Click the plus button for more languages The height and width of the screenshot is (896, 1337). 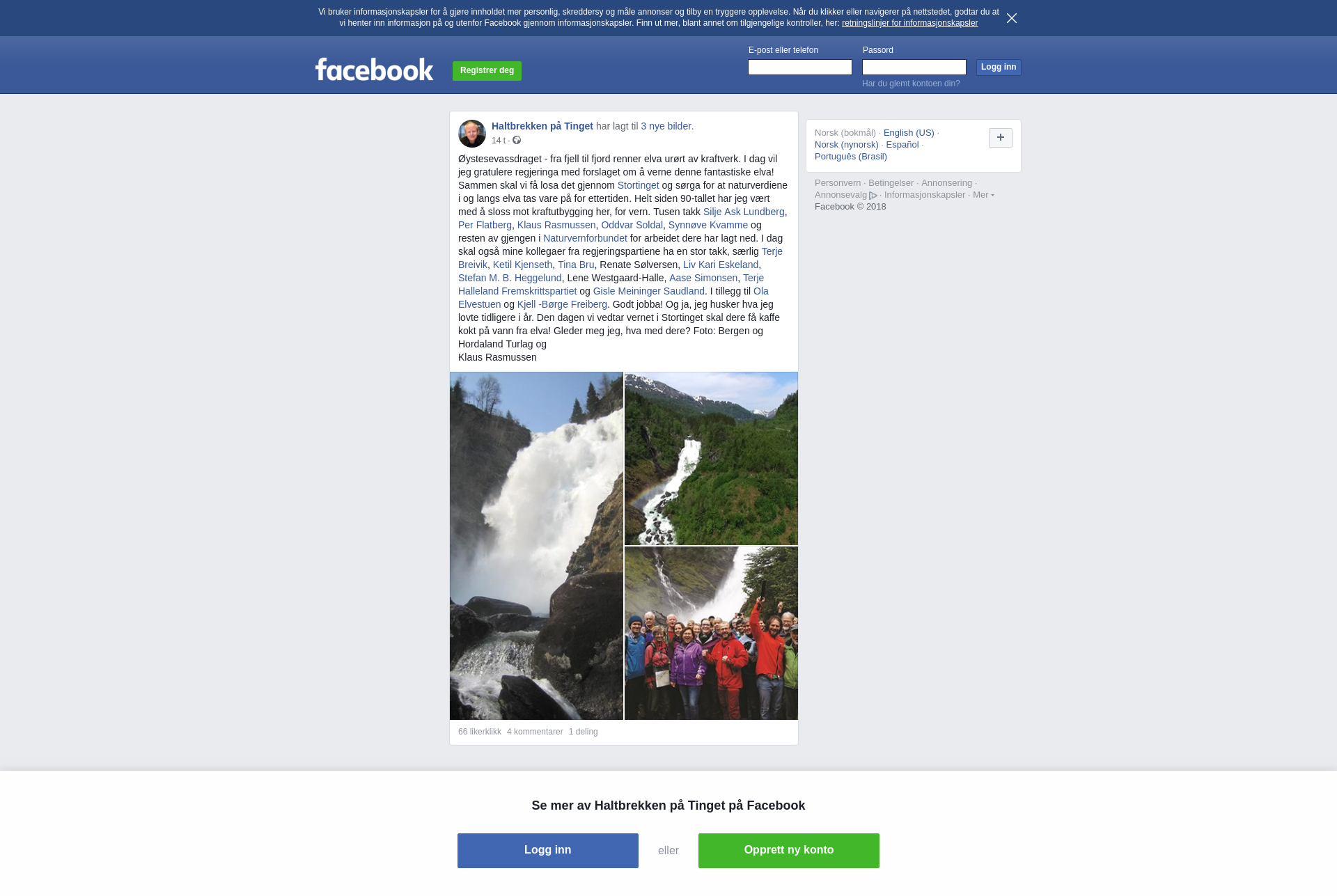pos(1001,138)
